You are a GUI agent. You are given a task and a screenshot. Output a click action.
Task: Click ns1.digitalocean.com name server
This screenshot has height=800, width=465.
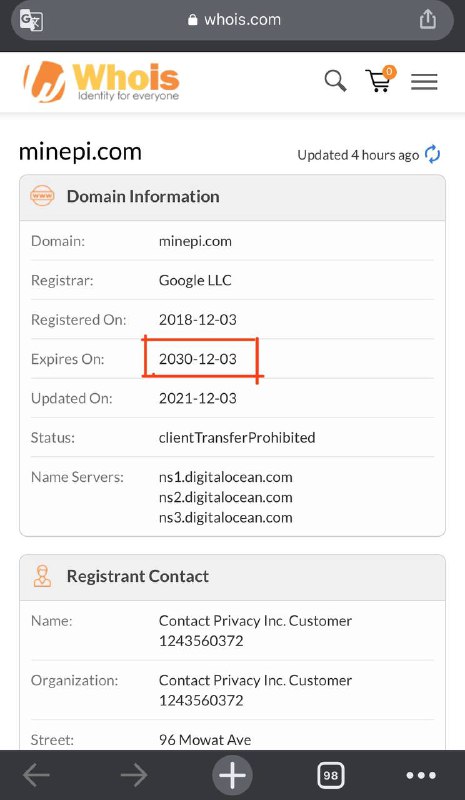(226, 478)
